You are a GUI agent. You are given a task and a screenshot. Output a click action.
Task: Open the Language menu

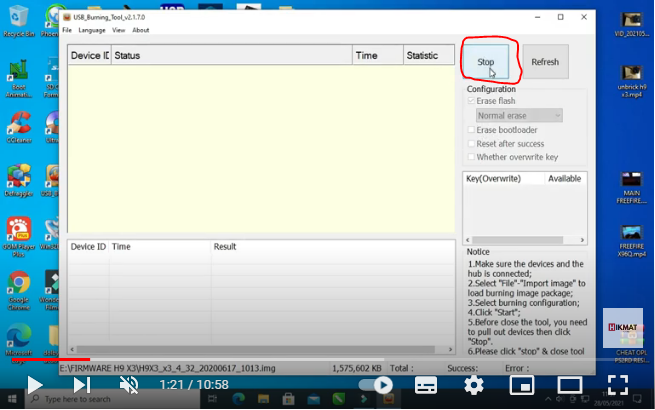92,30
